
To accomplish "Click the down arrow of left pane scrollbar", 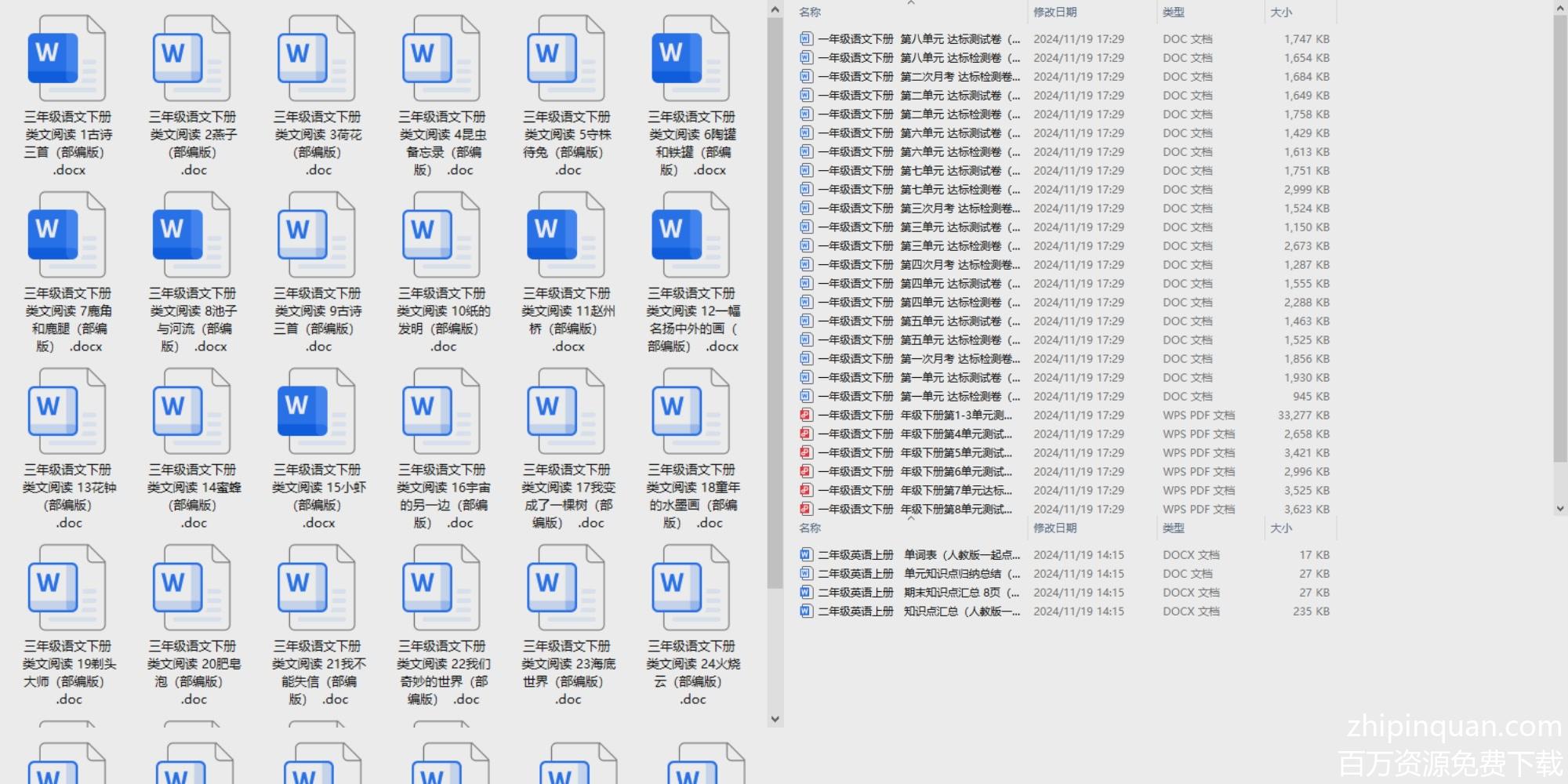I will (x=775, y=719).
